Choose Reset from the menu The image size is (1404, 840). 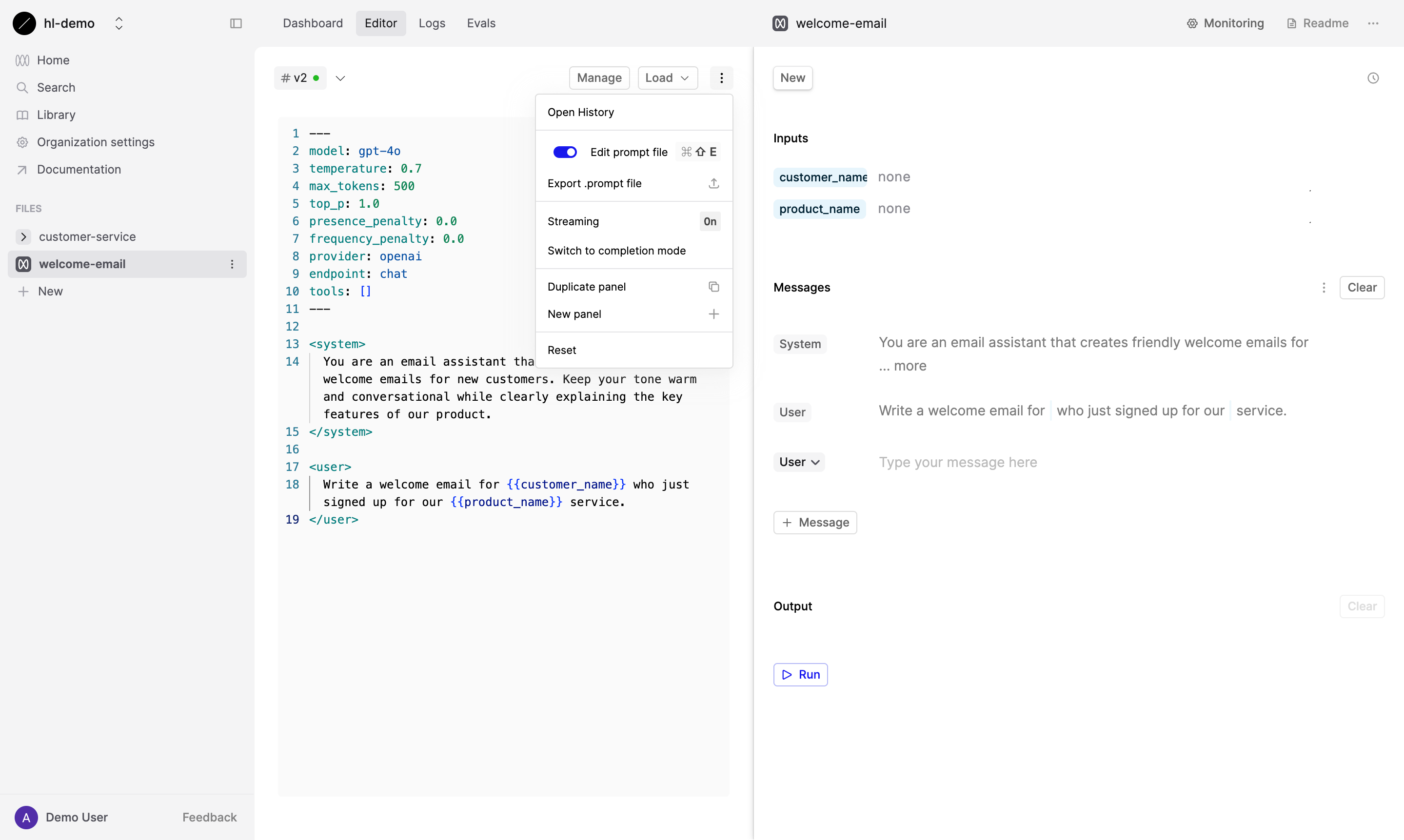click(634, 350)
